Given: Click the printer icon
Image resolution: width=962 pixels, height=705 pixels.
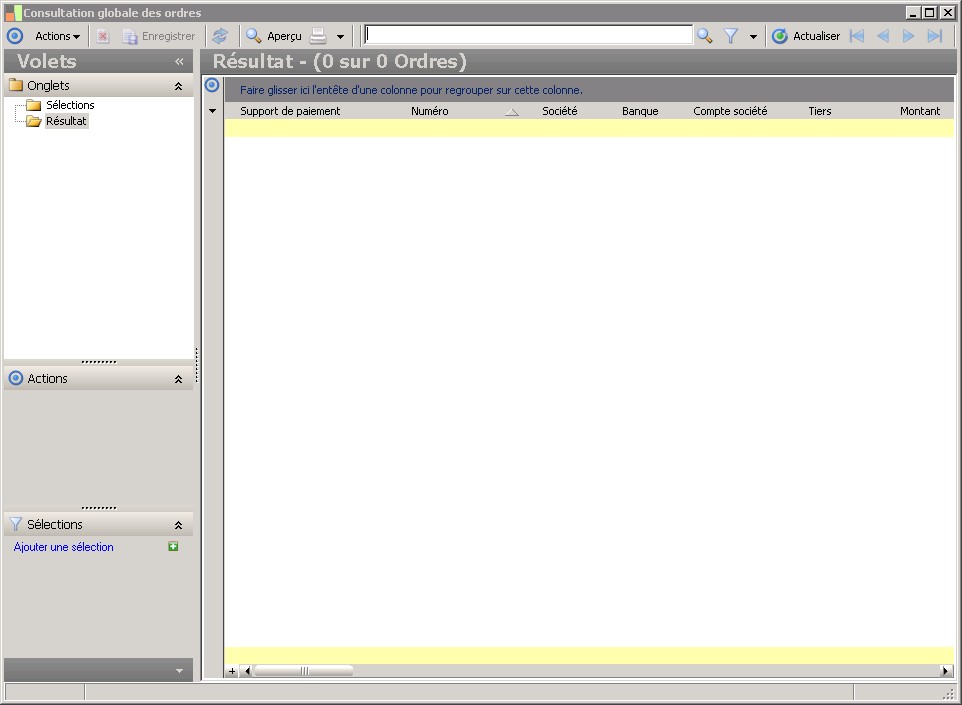Looking at the screenshot, I should 318,36.
